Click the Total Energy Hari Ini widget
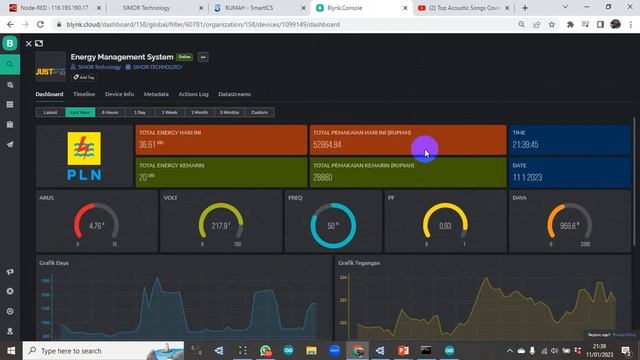Screen dimensions: 640x360 pos(221,140)
